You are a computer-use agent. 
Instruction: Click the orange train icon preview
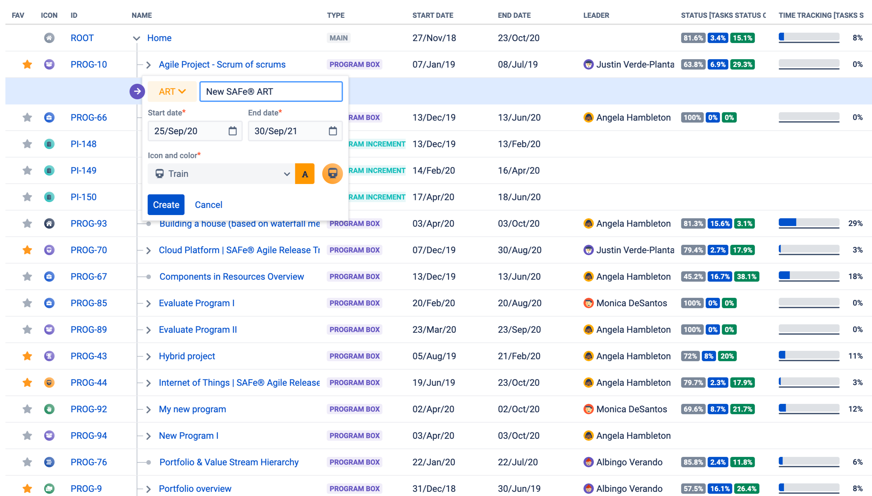coord(332,174)
